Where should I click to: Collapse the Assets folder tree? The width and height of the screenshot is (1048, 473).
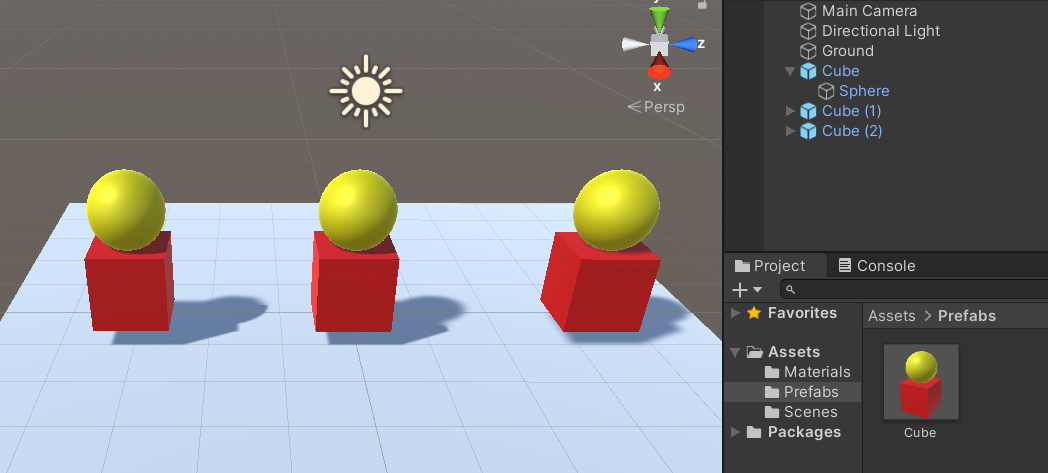click(x=735, y=352)
